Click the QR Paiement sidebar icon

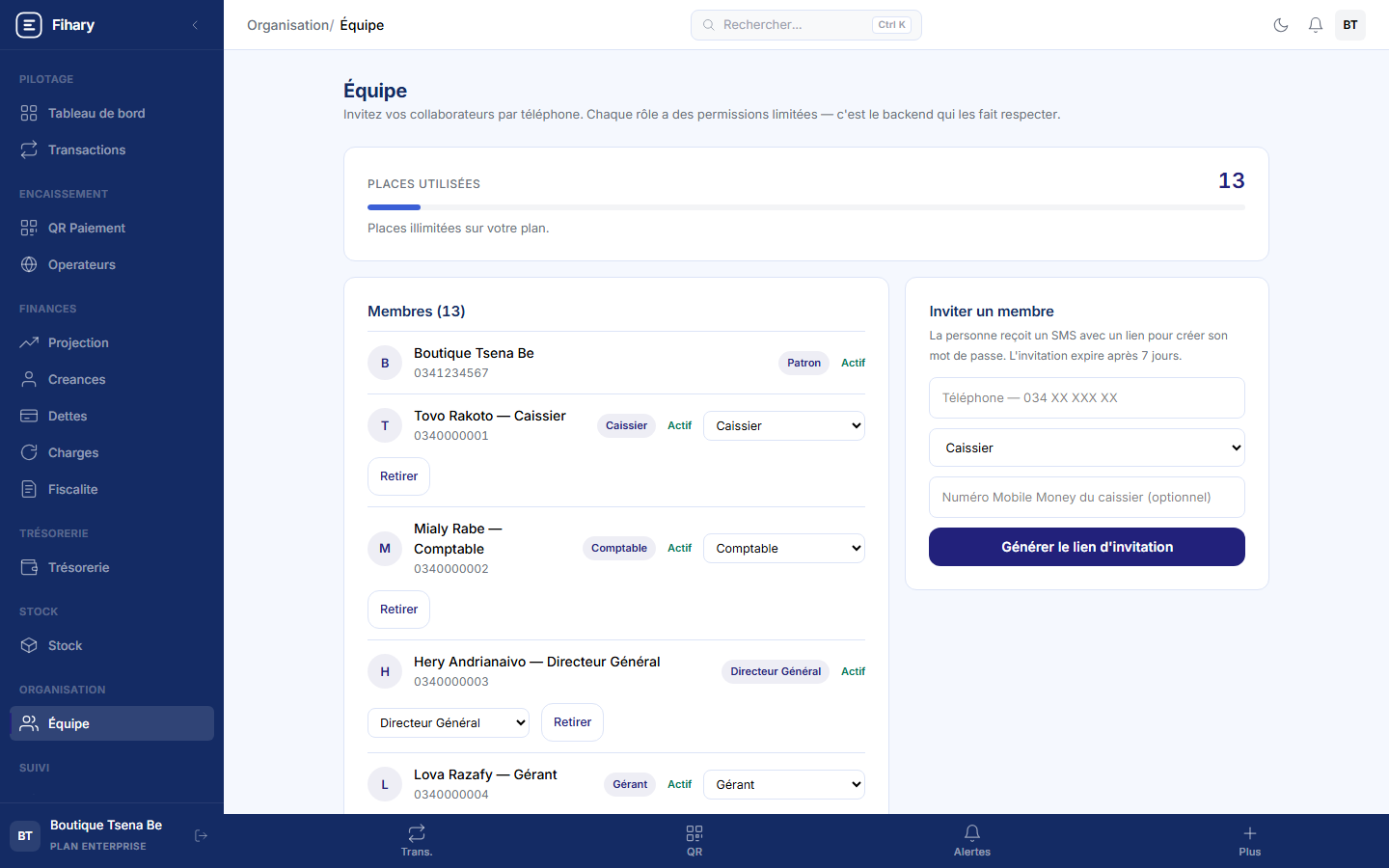coord(29,228)
